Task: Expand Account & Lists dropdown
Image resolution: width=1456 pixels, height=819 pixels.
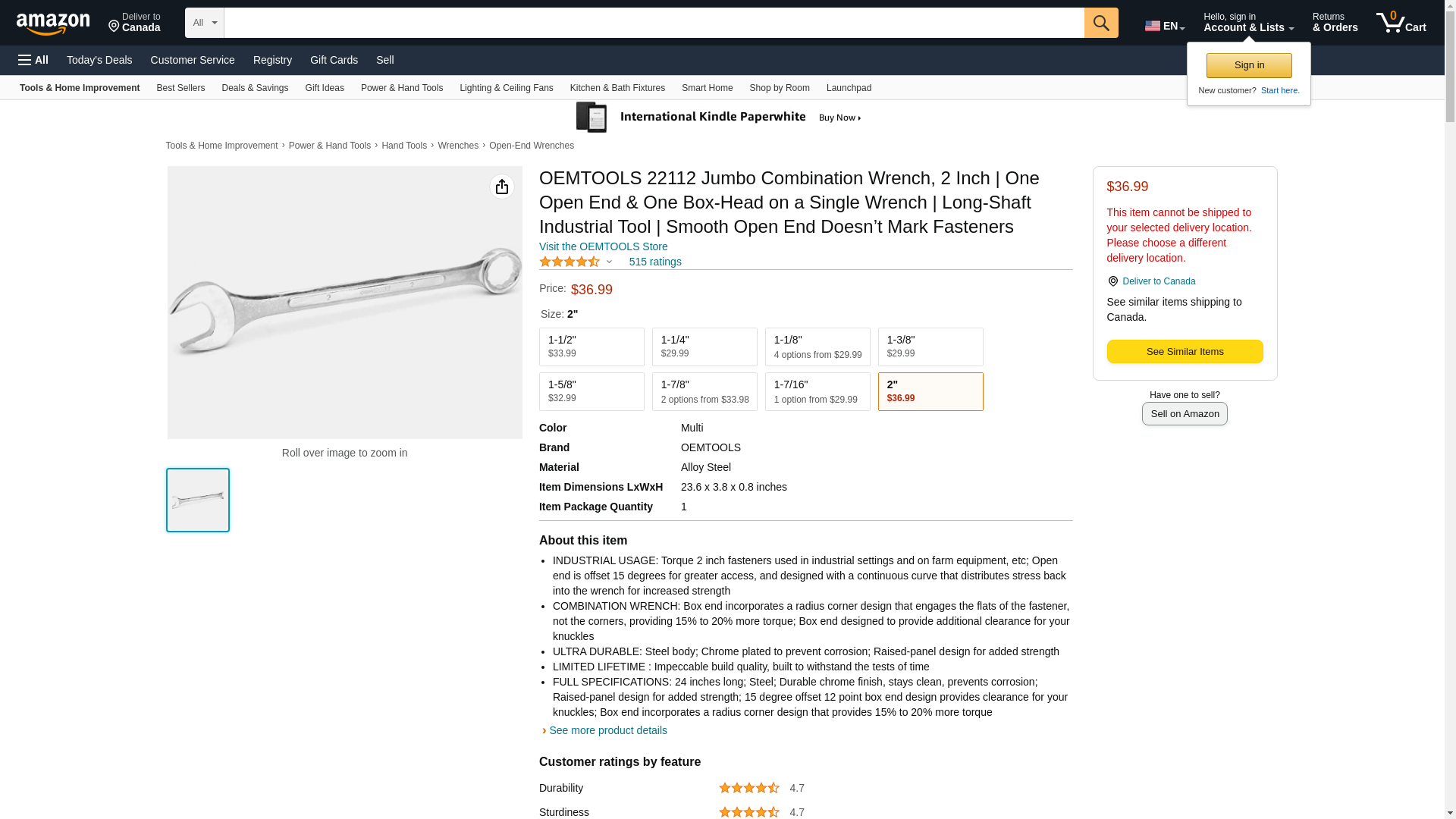Action: [1247, 23]
